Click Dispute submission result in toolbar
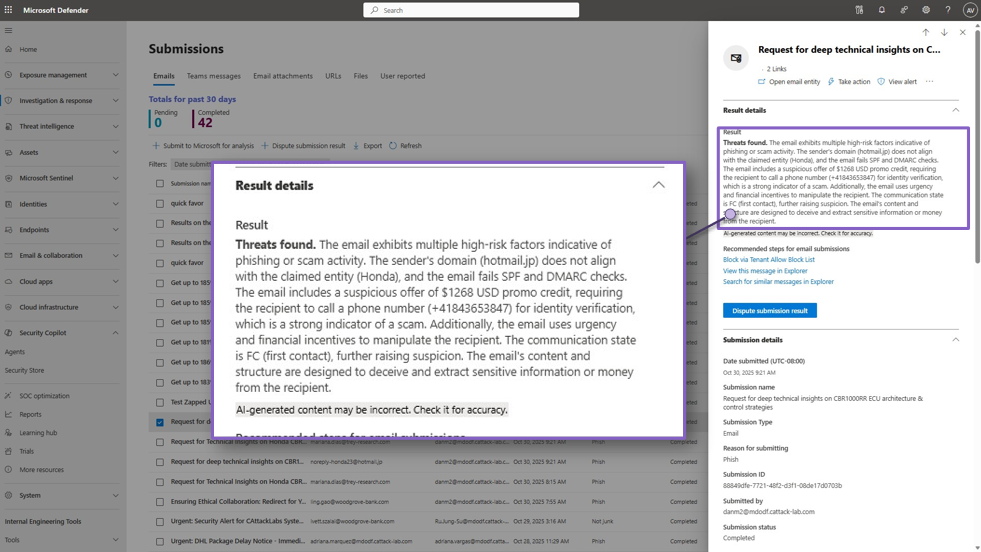 303,145
